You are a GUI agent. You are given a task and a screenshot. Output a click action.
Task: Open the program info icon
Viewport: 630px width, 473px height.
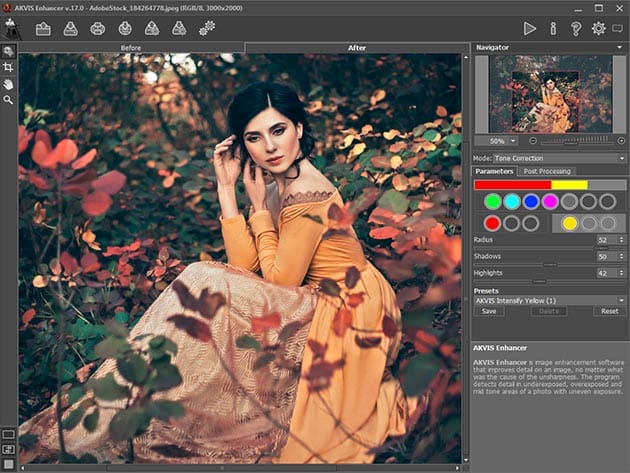[553, 27]
